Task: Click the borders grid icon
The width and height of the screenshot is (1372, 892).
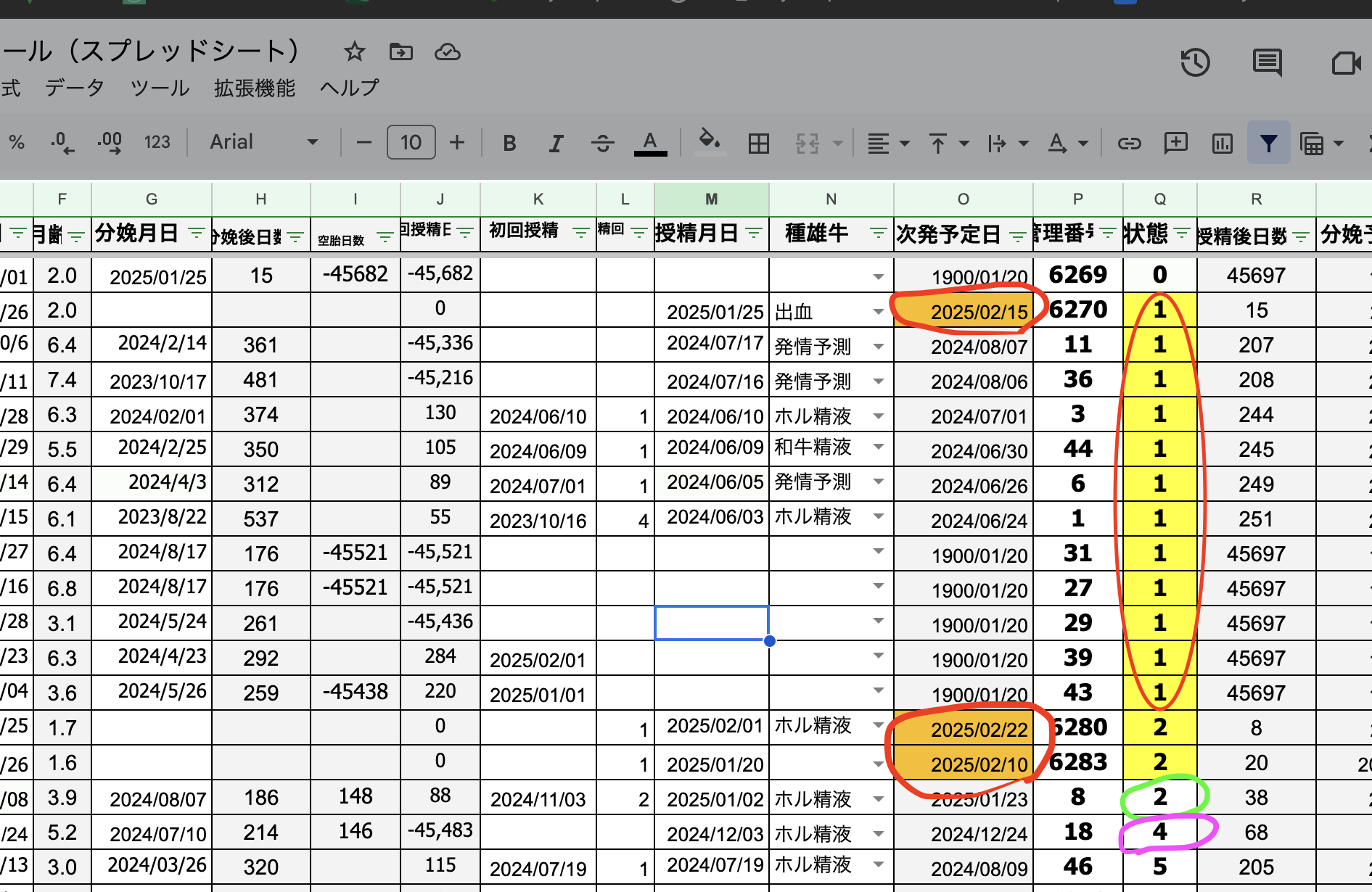Action: tap(758, 143)
